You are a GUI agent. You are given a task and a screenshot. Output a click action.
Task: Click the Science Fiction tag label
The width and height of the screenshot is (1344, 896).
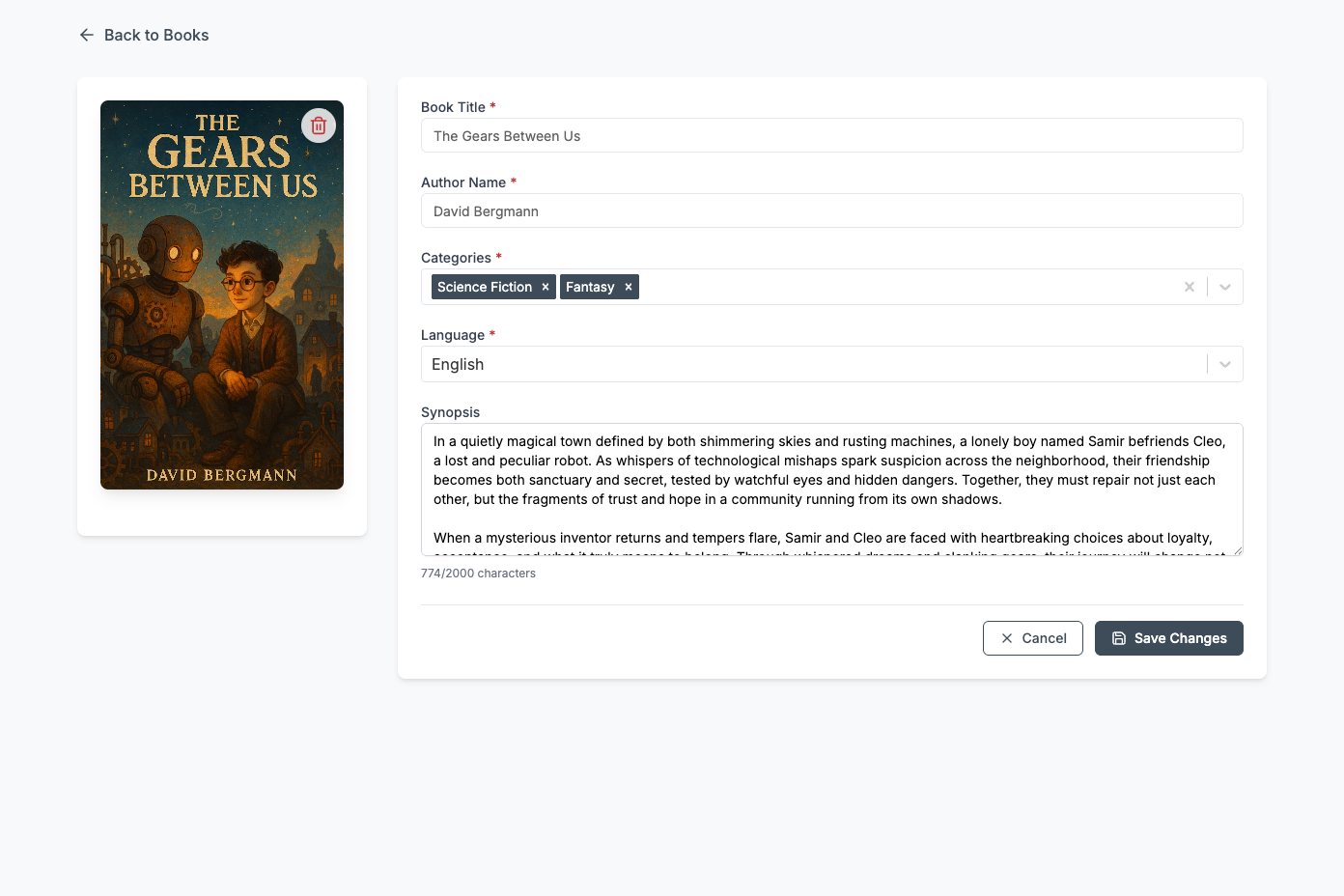point(485,287)
